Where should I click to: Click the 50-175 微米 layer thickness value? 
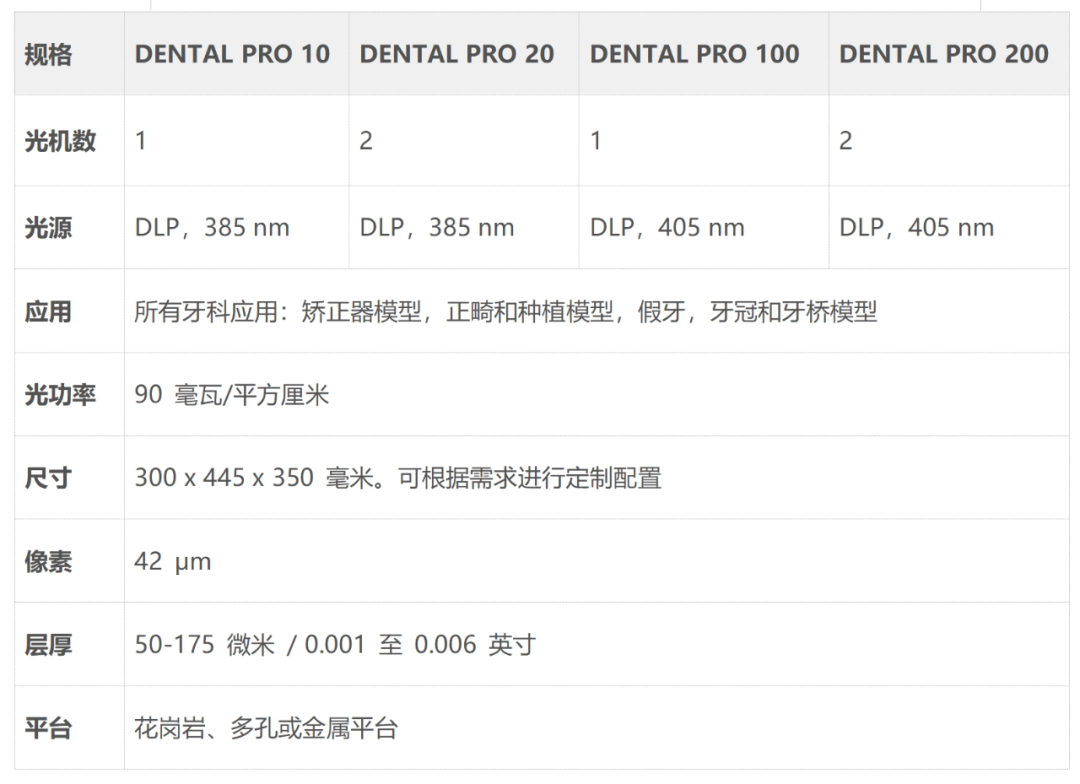pyautogui.click(x=335, y=645)
